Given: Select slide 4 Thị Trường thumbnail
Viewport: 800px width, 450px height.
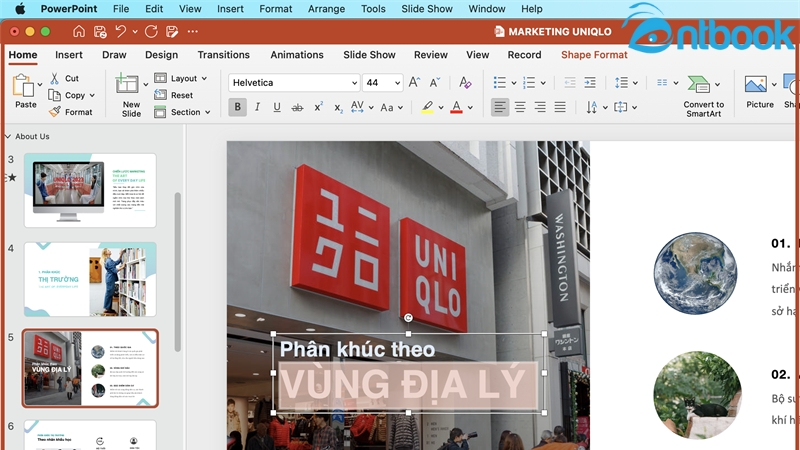Looking at the screenshot, I should (90, 279).
